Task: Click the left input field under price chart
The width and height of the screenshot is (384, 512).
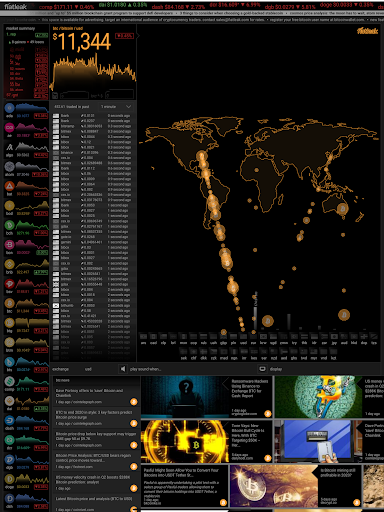Action: pyautogui.click(x=74, y=96)
